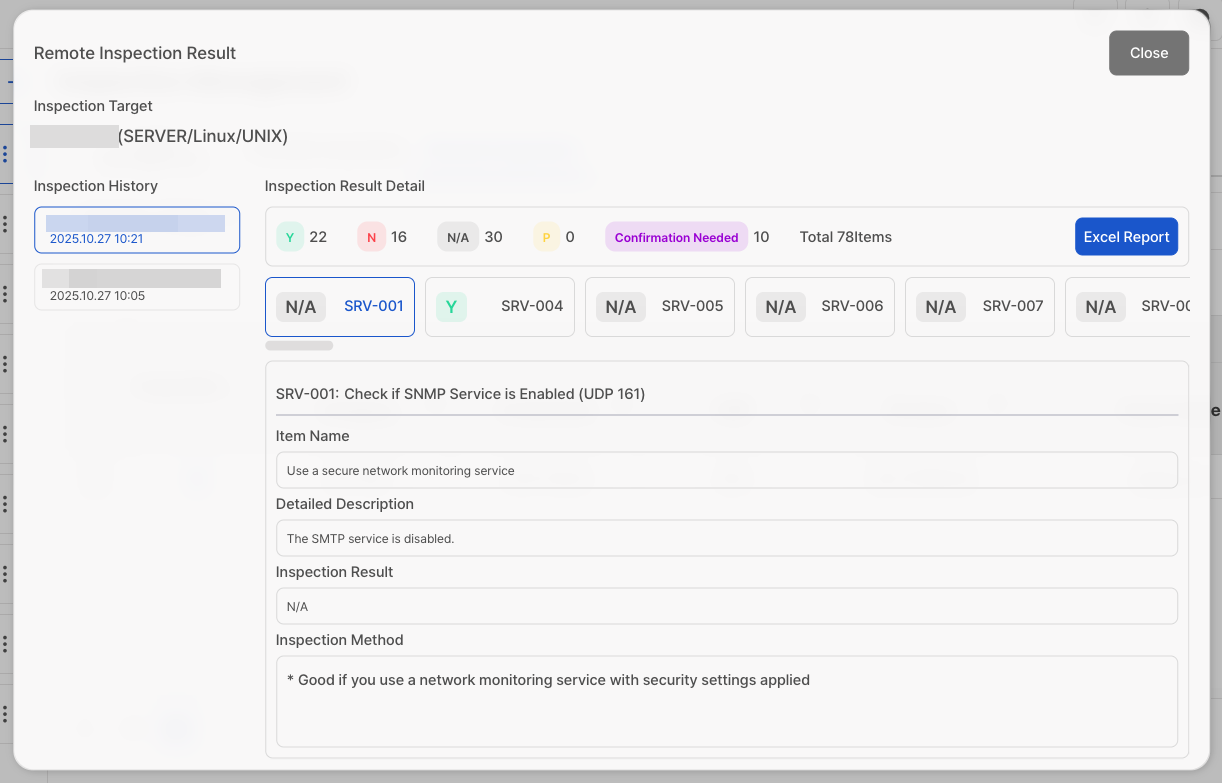Select the 10:21 inspection history entry
The width and height of the screenshot is (1222, 783).
point(137,230)
